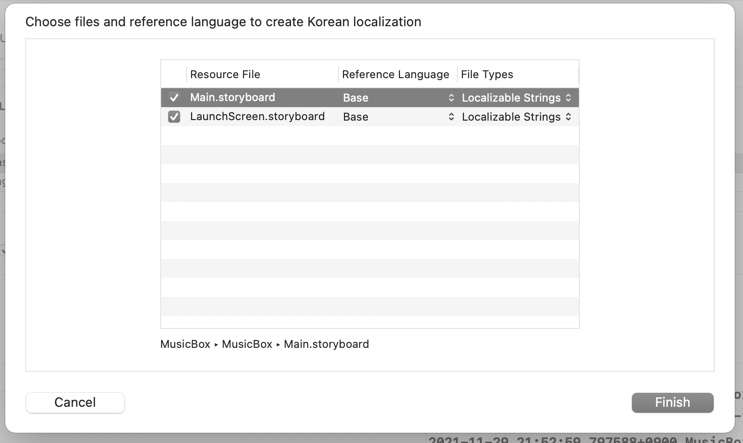Image resolution: width=743 pixels, height=443 pixels.
Task: Uncheck the Main.storyboard checkbox
Action: pos(174,98)
